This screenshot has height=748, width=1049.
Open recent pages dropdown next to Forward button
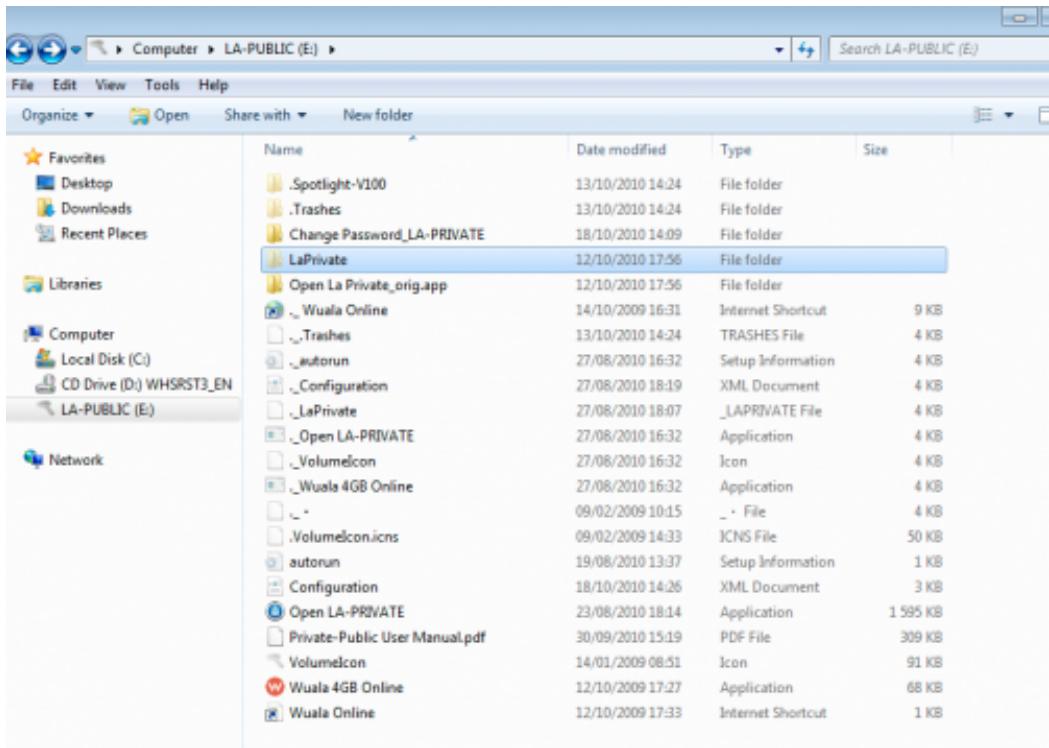coord(76,50)
